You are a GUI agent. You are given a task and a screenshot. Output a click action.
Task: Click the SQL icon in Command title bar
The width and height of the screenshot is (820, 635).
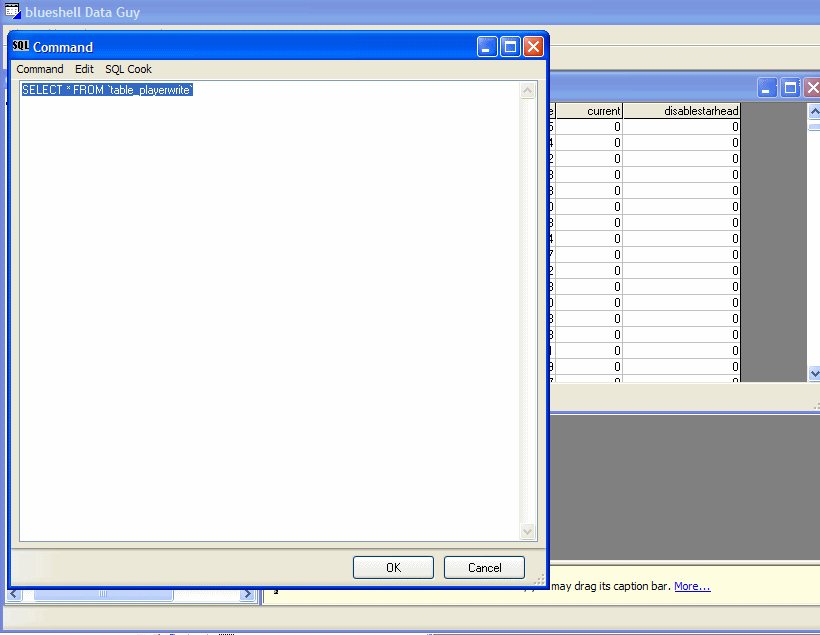(x=21, y=46)
